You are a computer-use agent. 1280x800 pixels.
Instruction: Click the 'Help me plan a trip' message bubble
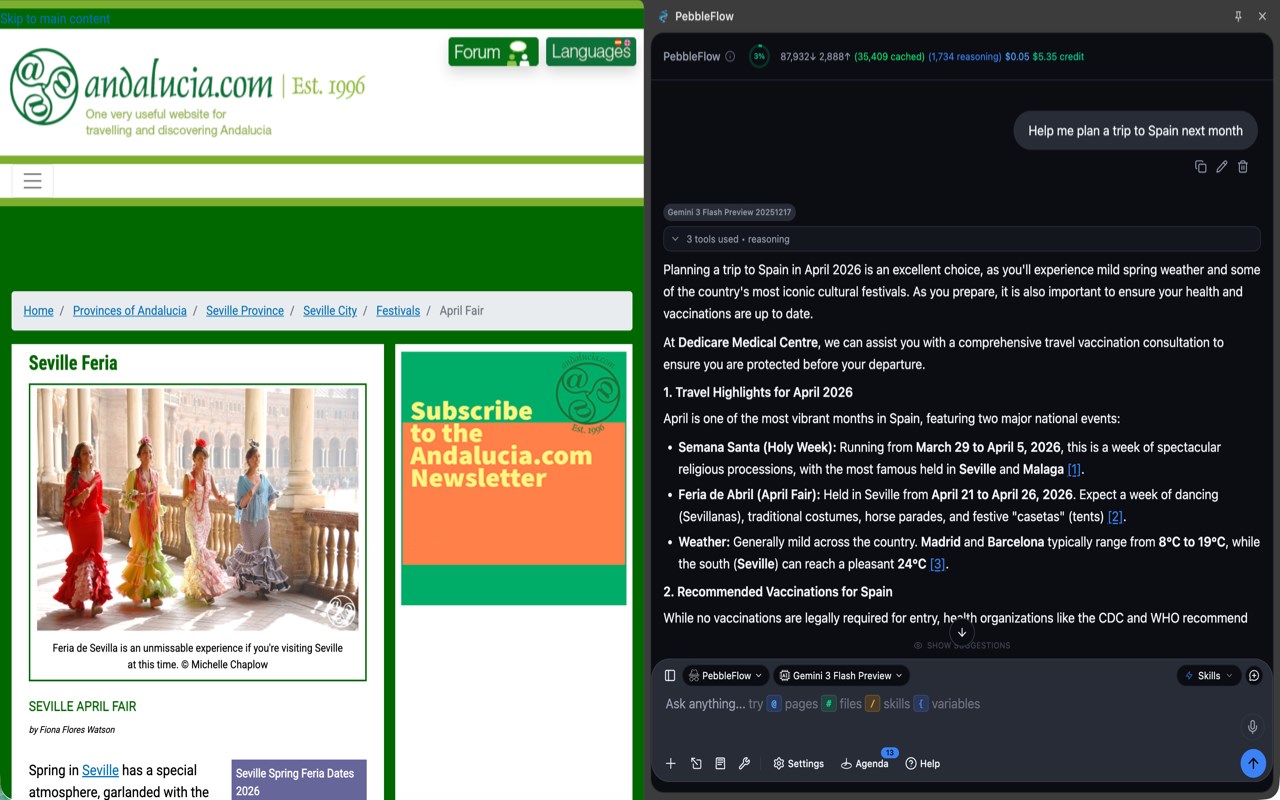(x=1135, y=131)
